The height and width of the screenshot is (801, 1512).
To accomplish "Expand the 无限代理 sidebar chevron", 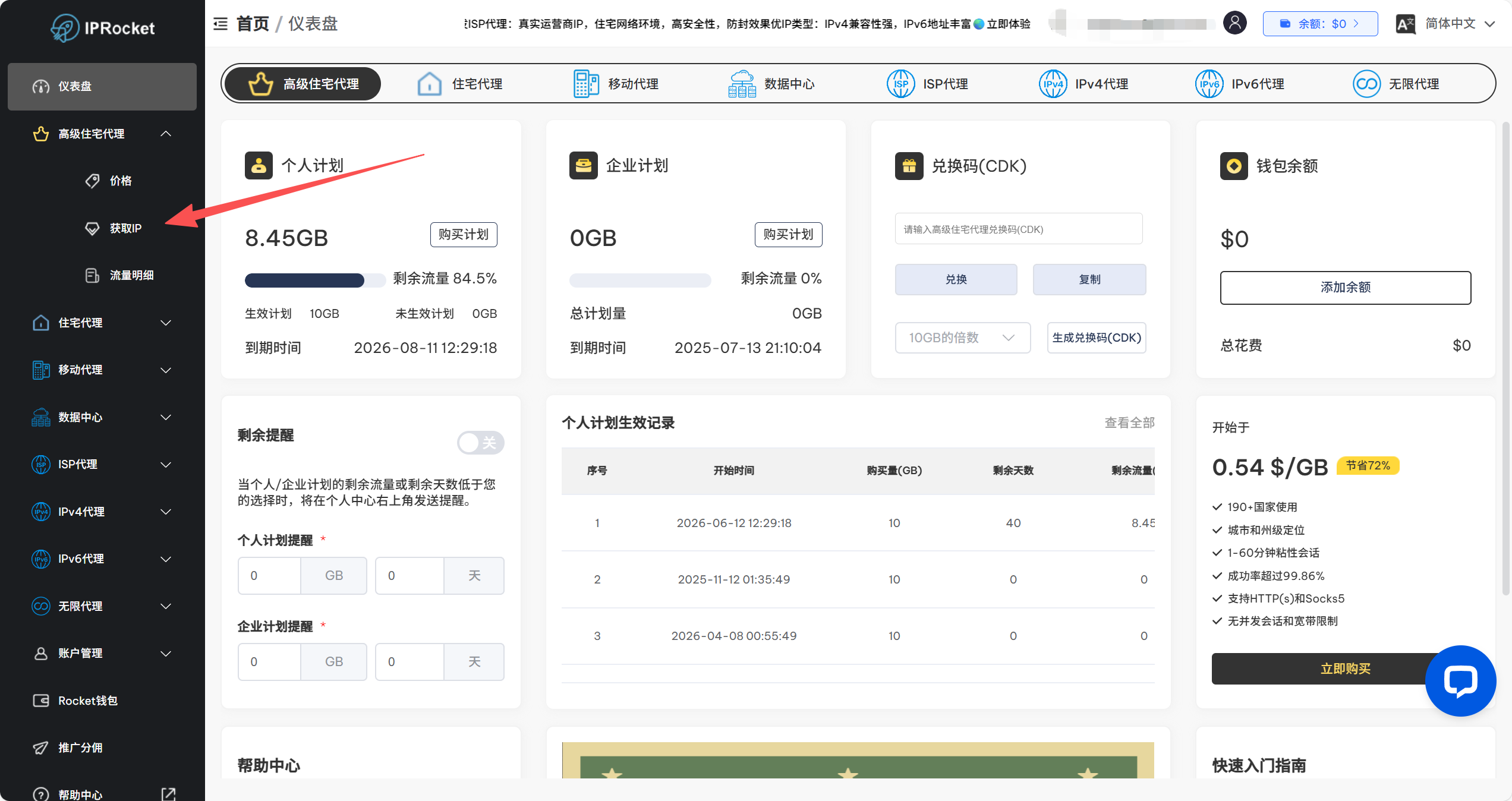I will [x=166, y=606].
